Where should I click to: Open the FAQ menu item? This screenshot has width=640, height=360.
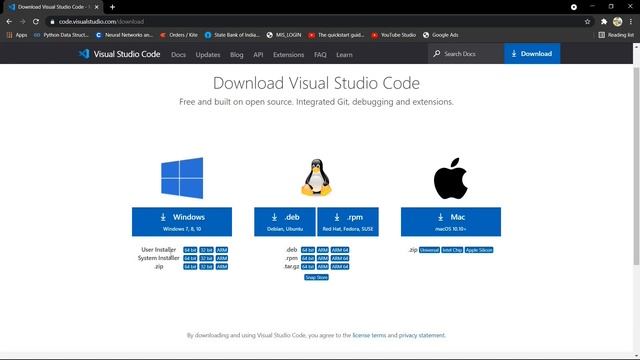point(320,54)
